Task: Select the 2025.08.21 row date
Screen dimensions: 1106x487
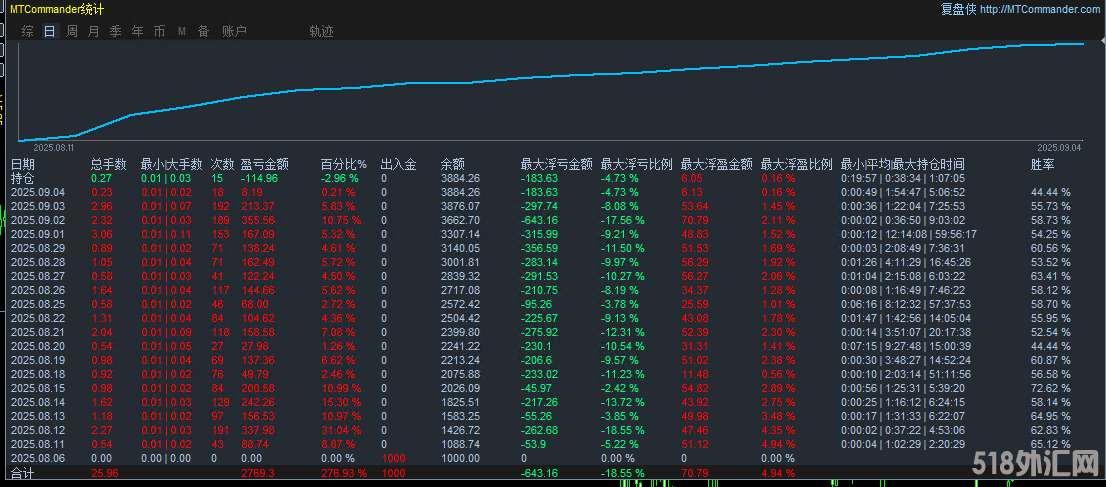Action: click(x=37, y=332)
